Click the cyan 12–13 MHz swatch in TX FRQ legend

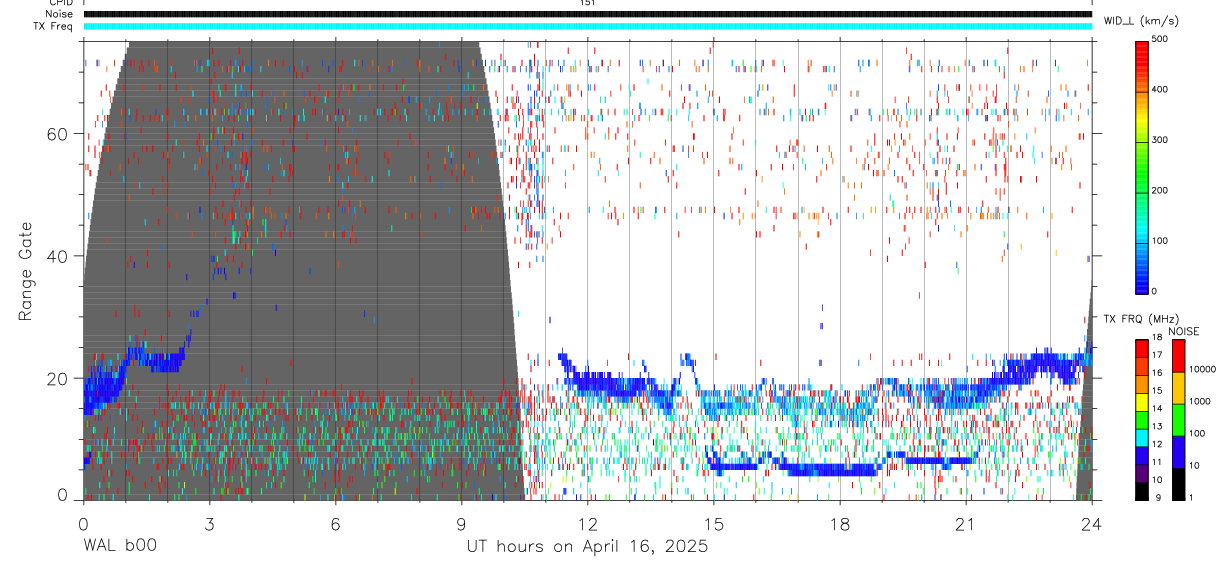1141,437
